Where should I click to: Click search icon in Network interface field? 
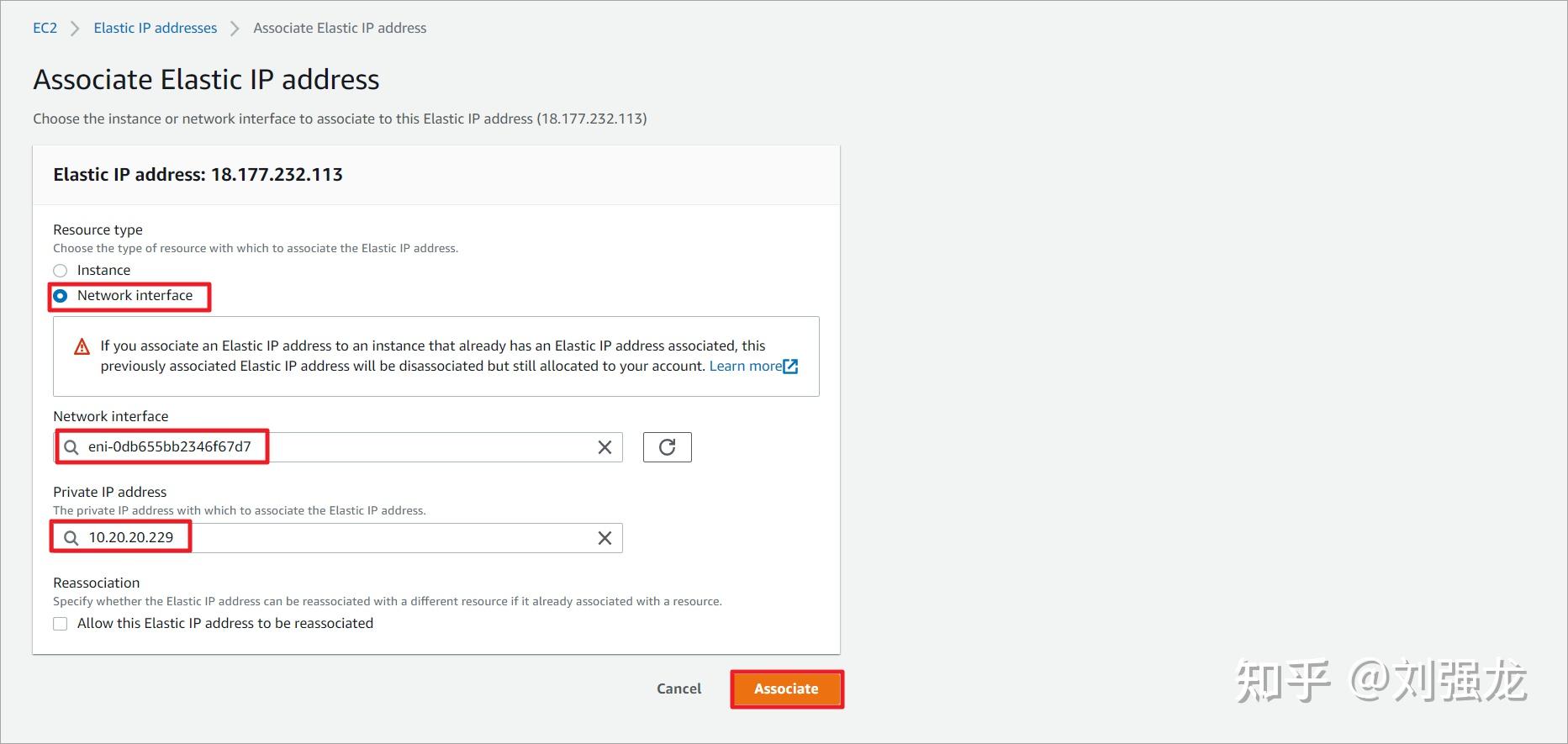pos(71,447)
